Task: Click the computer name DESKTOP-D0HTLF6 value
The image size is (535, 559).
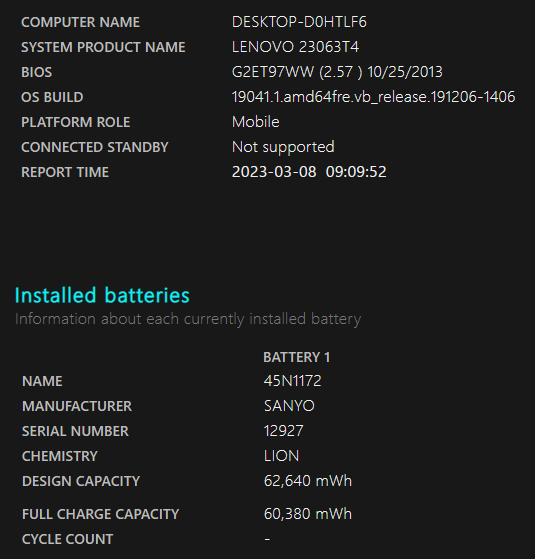Action: coord(299,22)
